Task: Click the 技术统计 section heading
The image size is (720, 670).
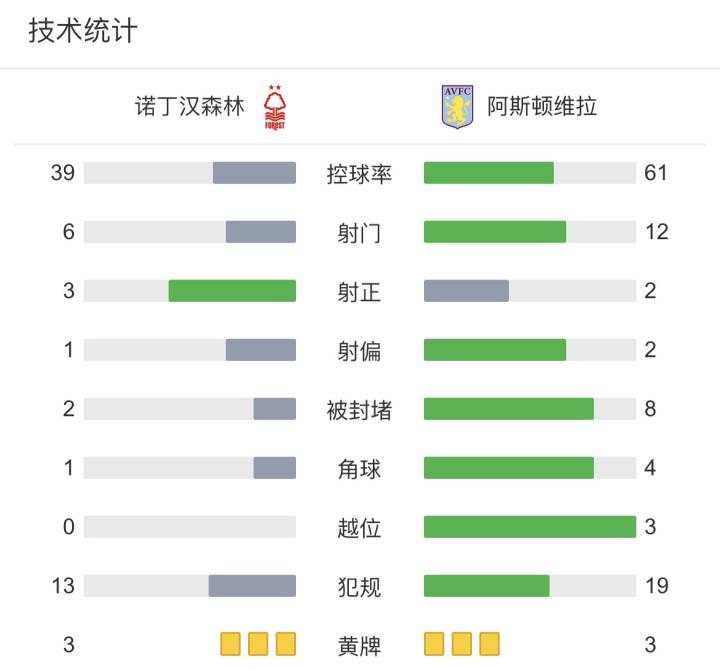Action: 83,32
